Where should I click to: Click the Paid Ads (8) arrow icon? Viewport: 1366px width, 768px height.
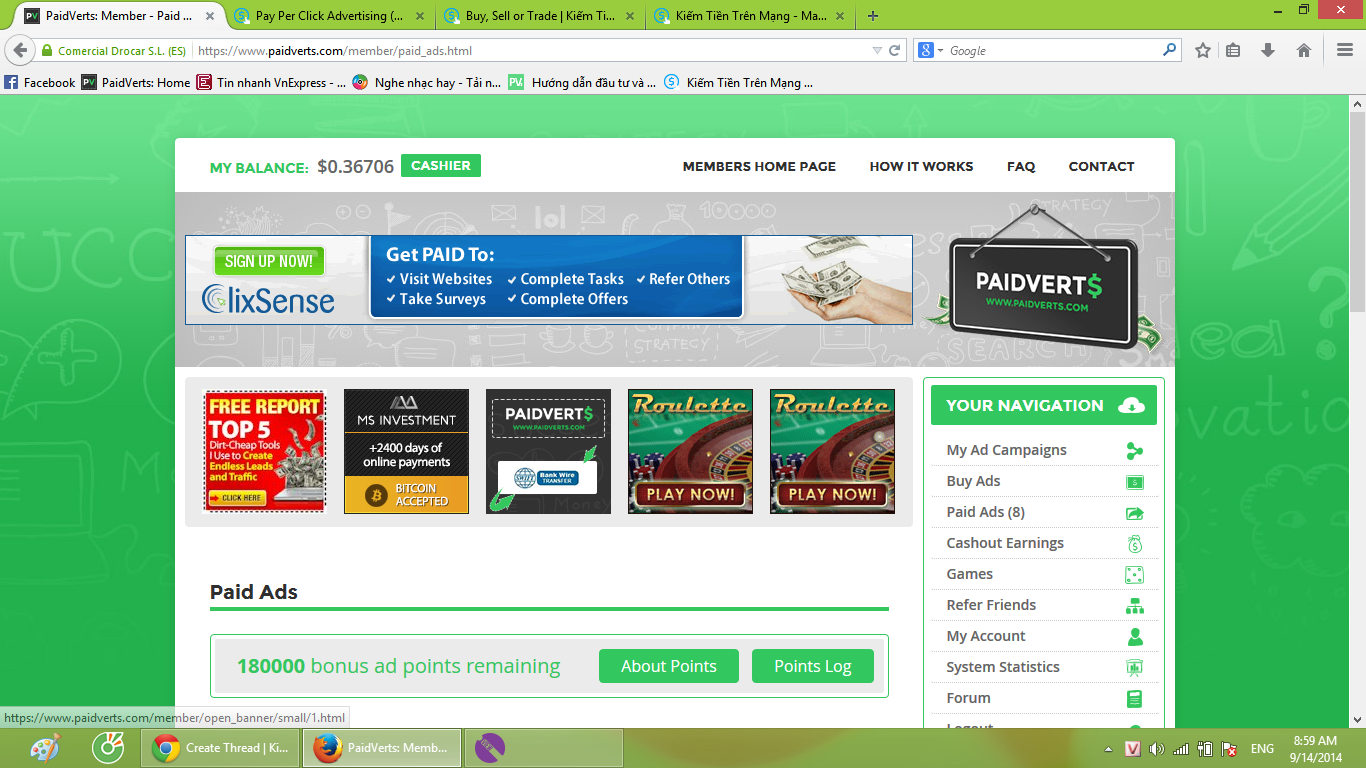[1134, 513]
